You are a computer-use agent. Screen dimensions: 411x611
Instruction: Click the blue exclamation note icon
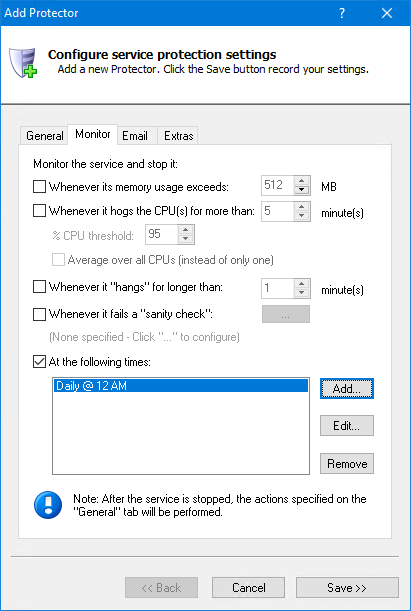pyautogui.click(x=48, y=505)
